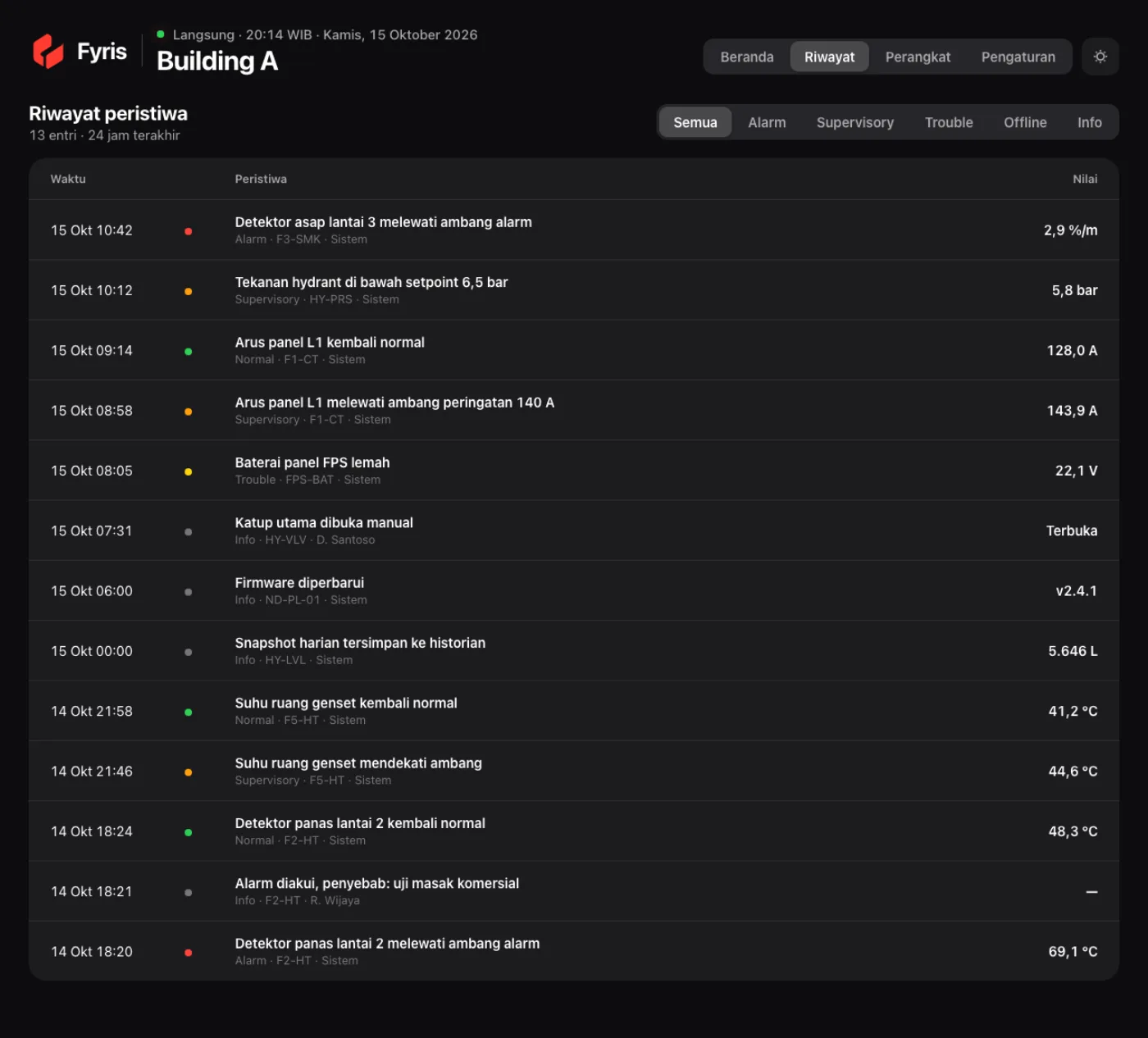
Task: Click the red alarm dot for 14 Okt 18:20
Action: tap(189, 953)
